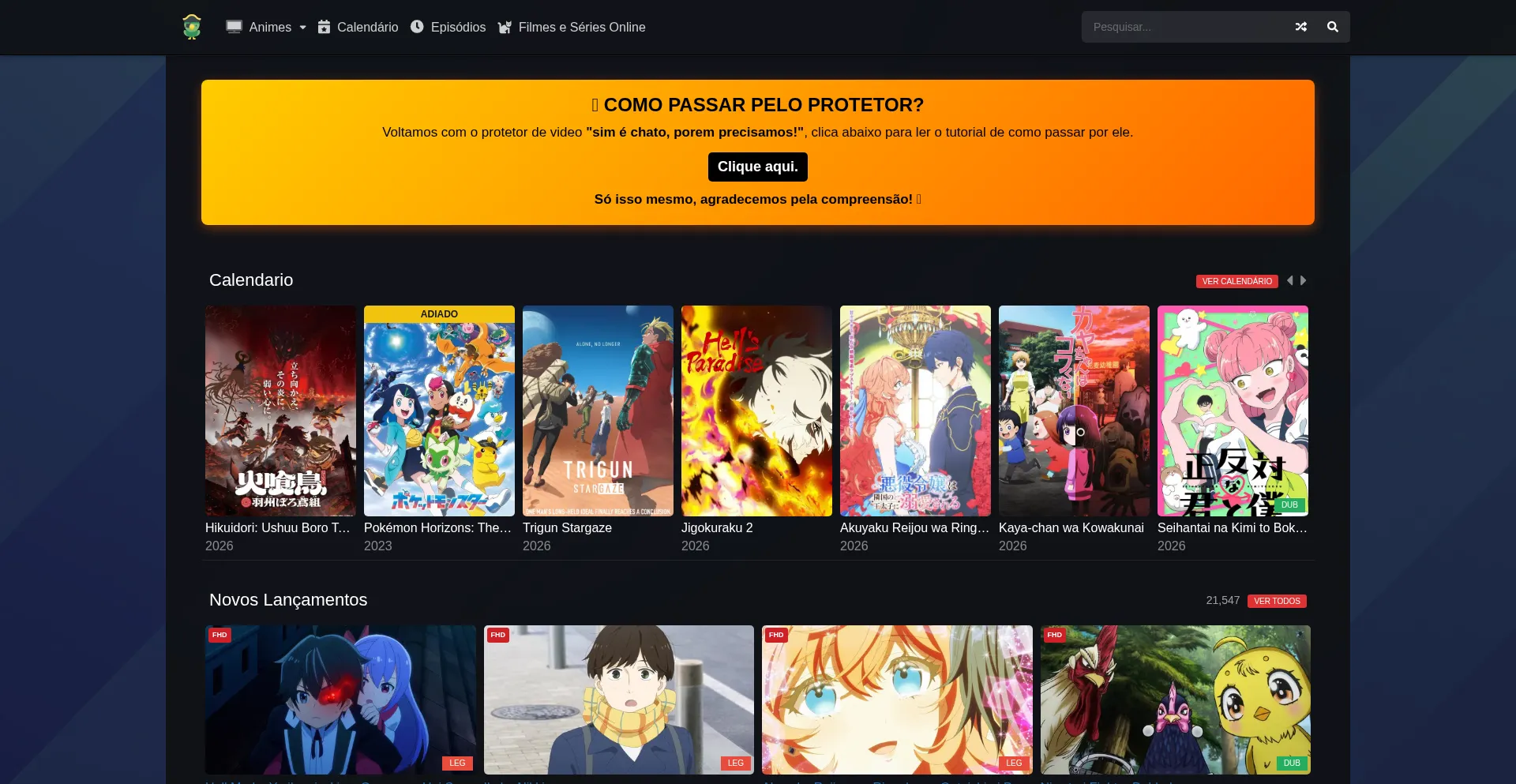Click the monitor icon beside Animes
This screenshot has height=784, width=1516.
[x=234, y=27]
